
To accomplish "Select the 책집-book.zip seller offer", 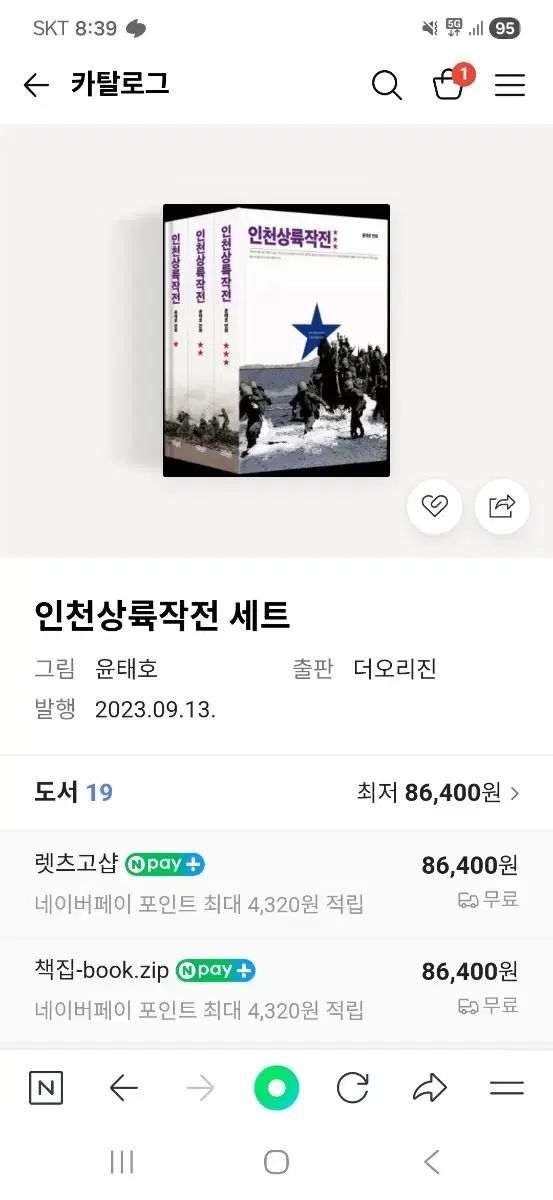I will pos(276,989).
